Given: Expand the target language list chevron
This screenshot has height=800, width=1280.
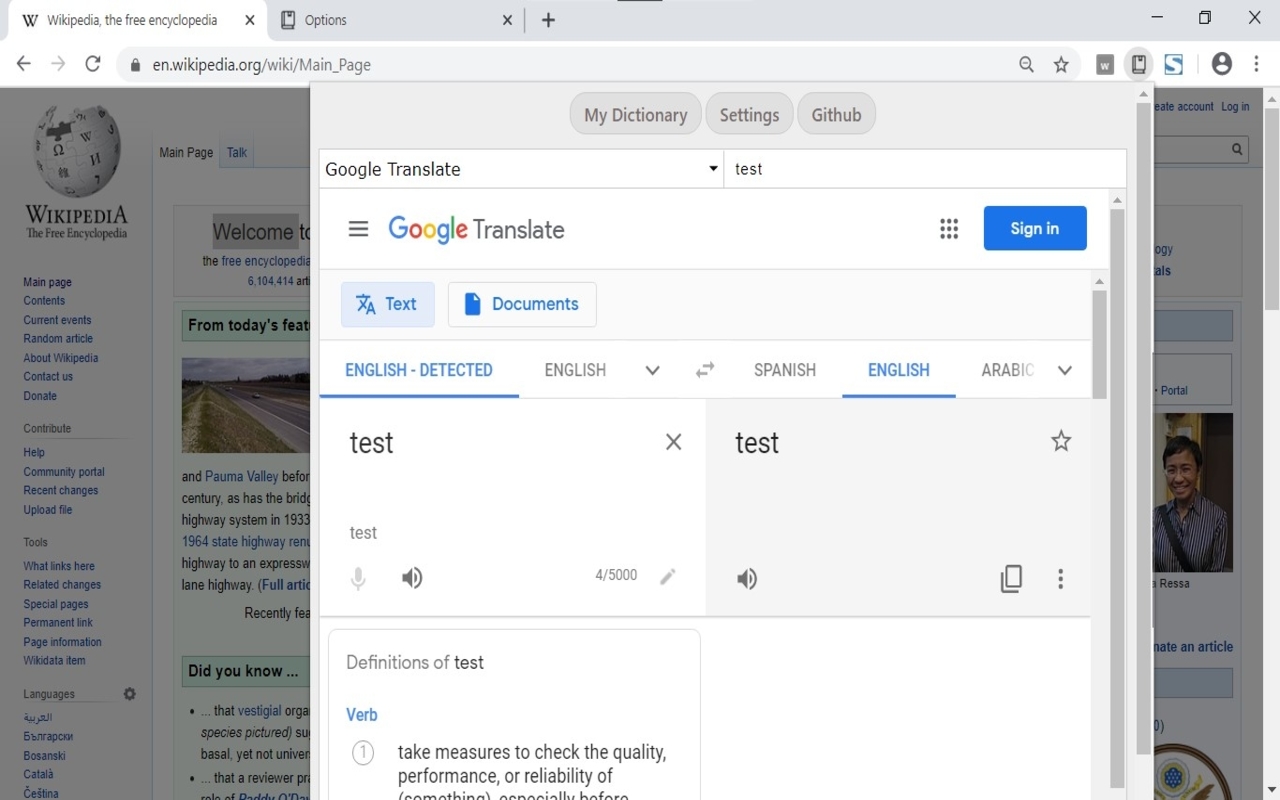Looking at the screenshot, I should (x=1065, y=371).
